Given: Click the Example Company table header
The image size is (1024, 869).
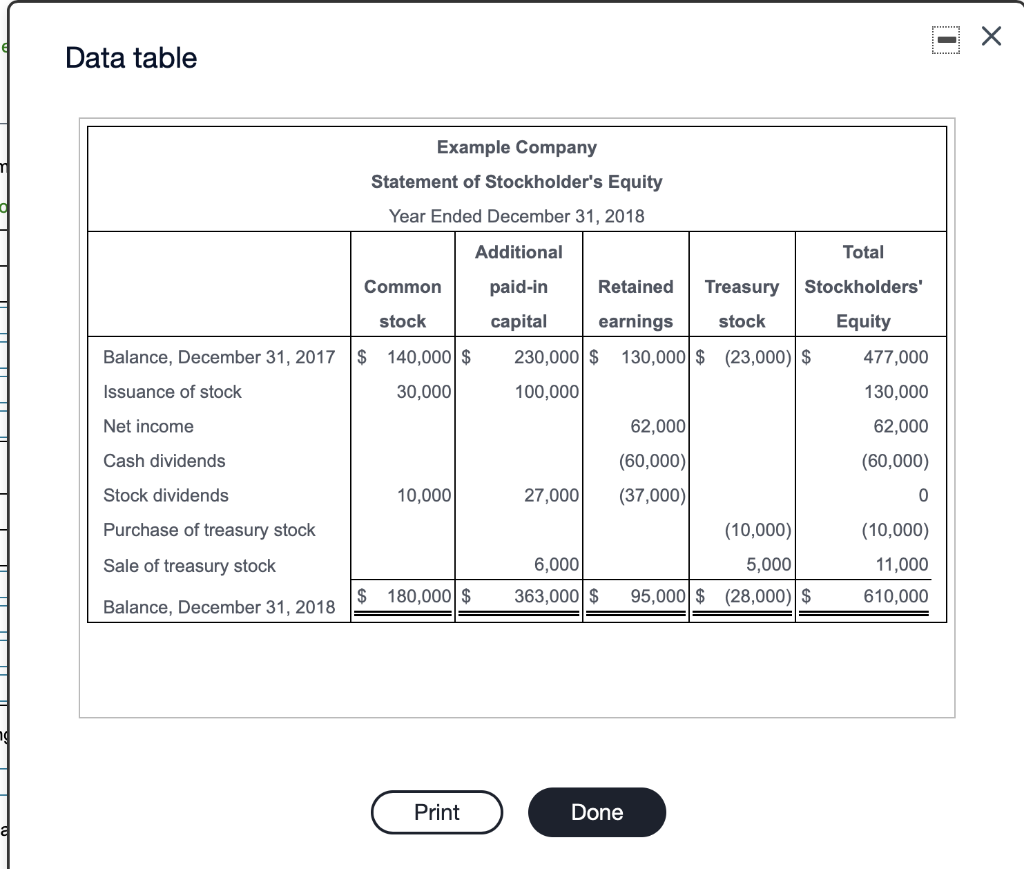Looking at the screenshot, I should pyautogui.click(x=516, y=147).
